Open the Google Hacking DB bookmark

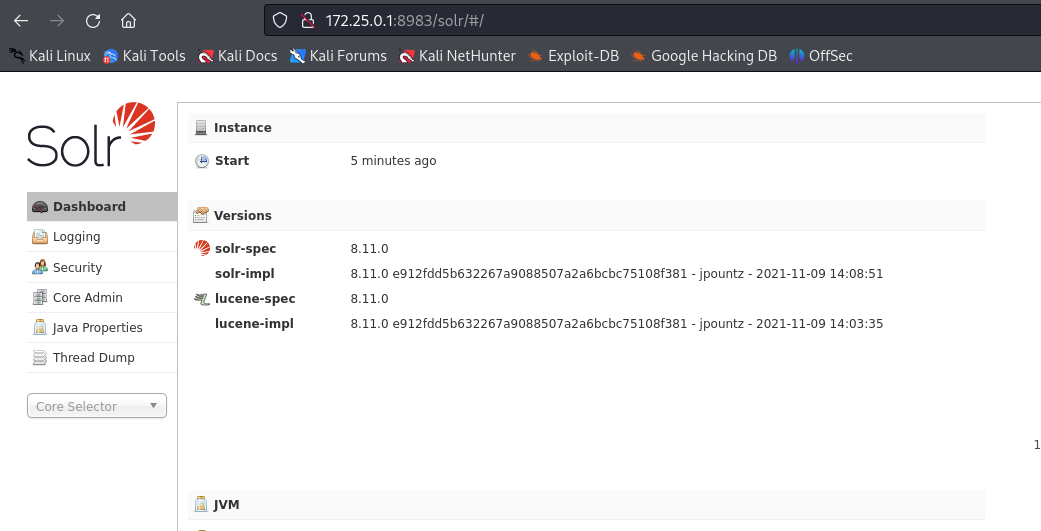click(x=704, y=56)
